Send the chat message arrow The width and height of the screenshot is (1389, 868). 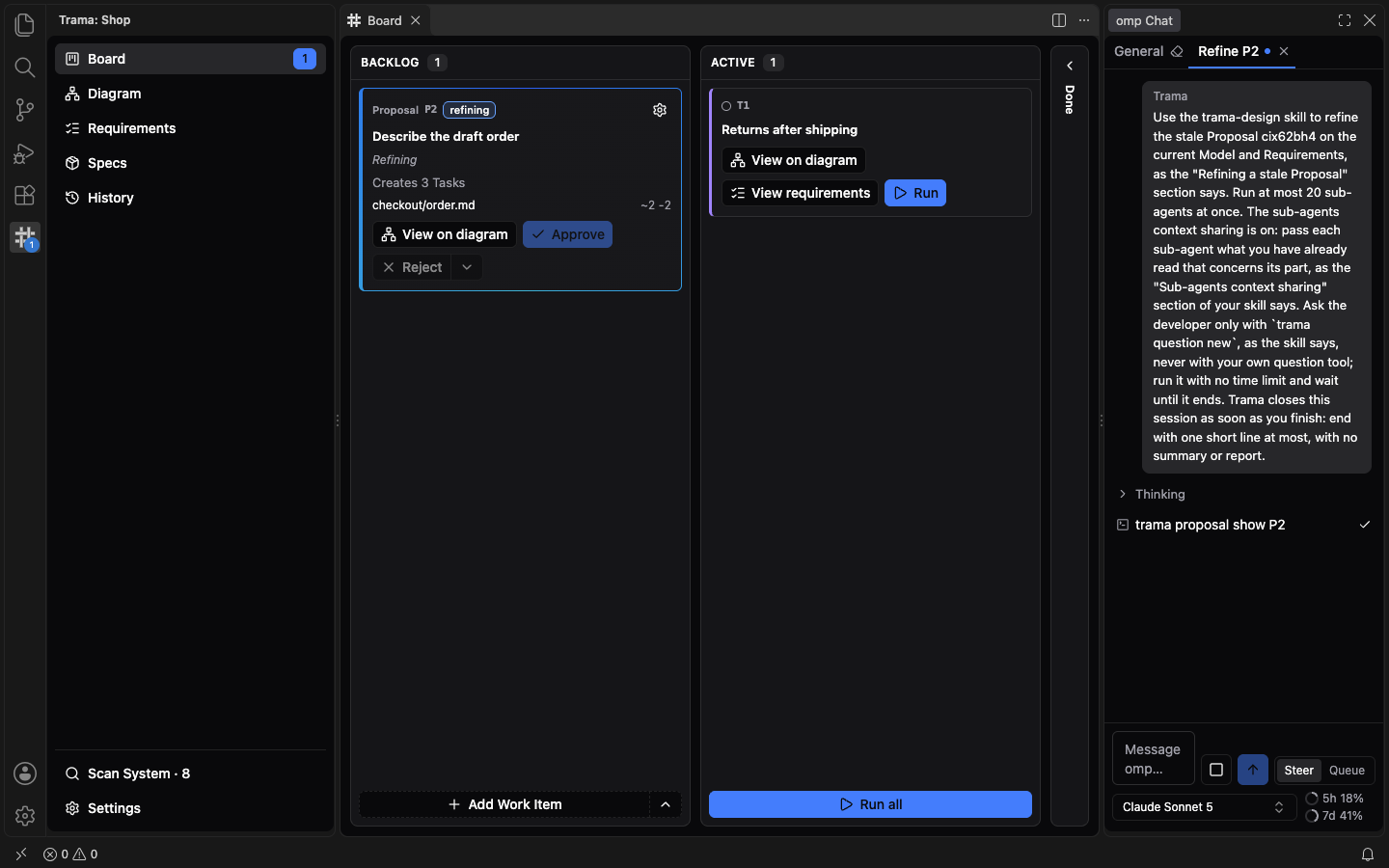click(x=1253, y=770)
